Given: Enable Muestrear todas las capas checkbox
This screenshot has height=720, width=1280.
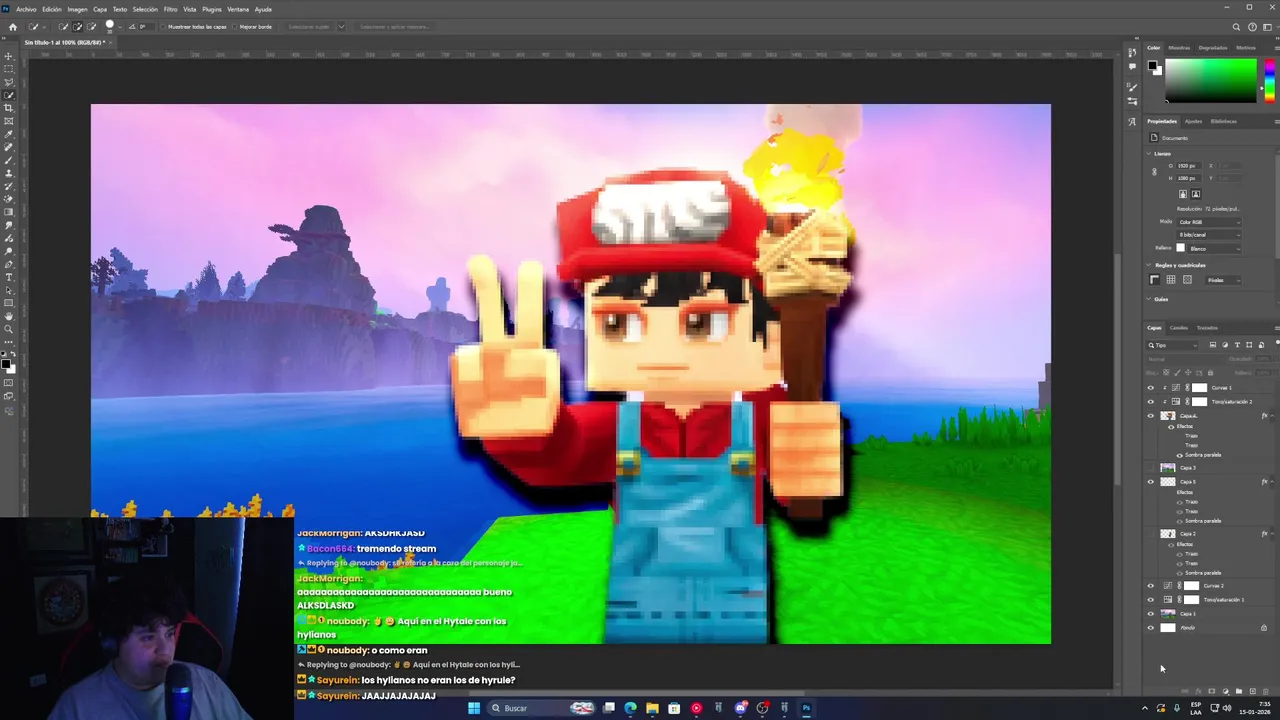Looking at the screenshot, I should 164,27.
